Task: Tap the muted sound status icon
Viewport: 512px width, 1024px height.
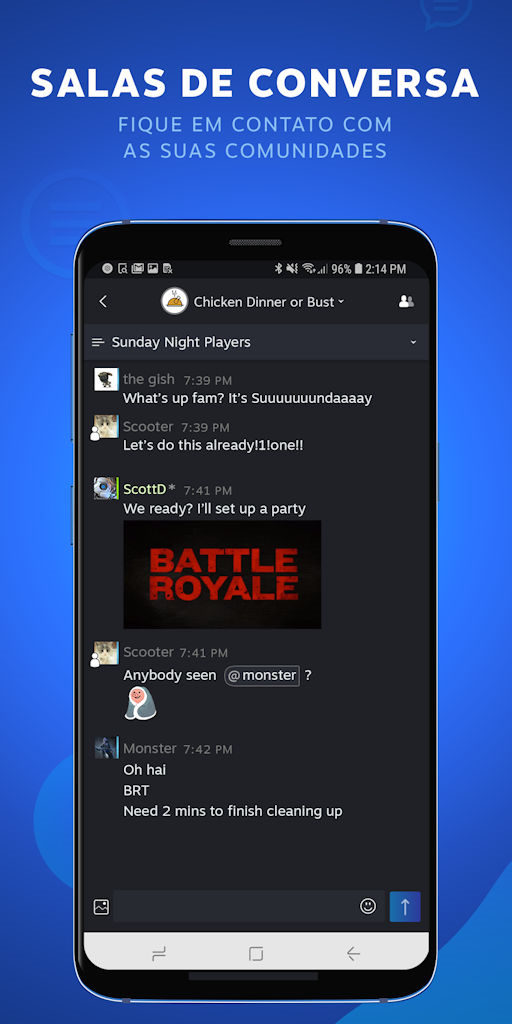Action: point(292,268)
